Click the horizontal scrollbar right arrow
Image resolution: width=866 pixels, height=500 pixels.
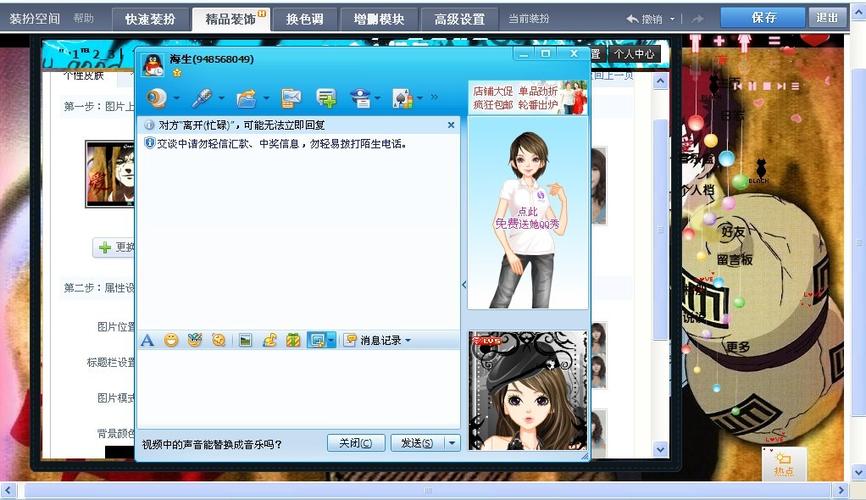click(x=840, y=490)
